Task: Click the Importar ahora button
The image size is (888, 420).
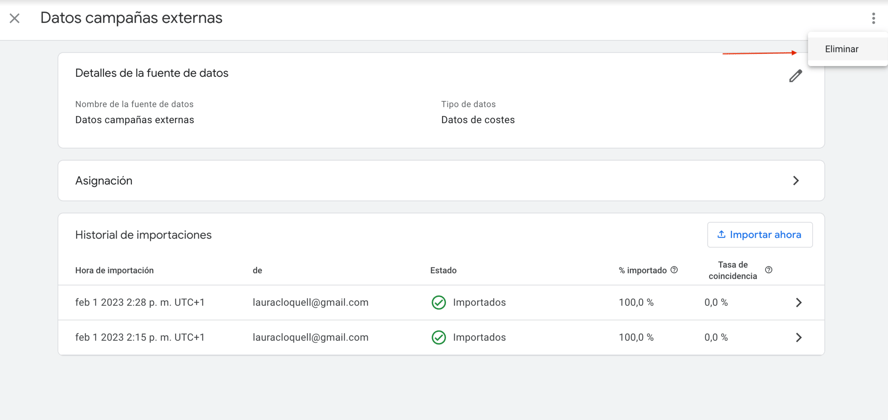Action: tap(759, 235)
